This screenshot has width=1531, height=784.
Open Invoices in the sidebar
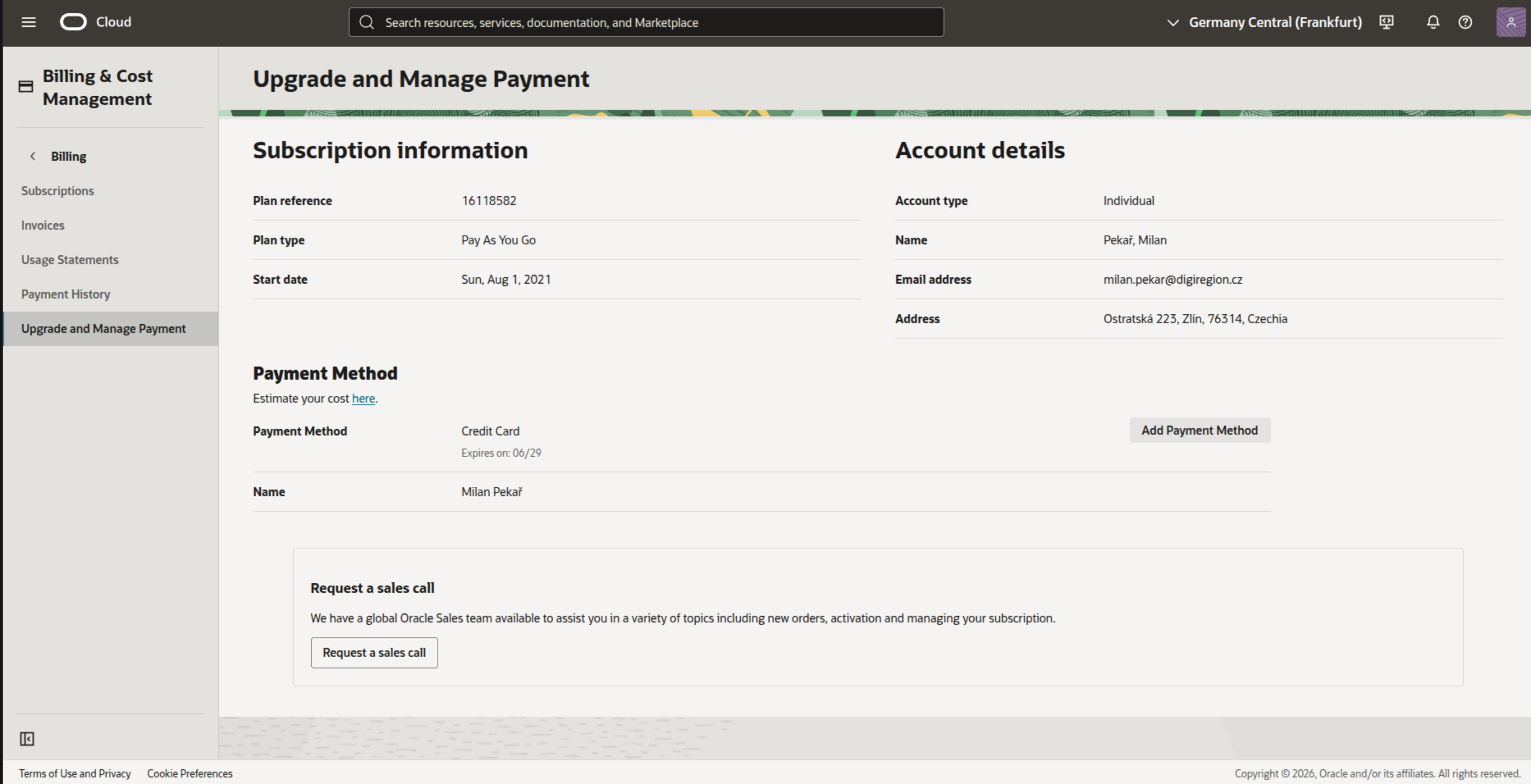(43, 225)
